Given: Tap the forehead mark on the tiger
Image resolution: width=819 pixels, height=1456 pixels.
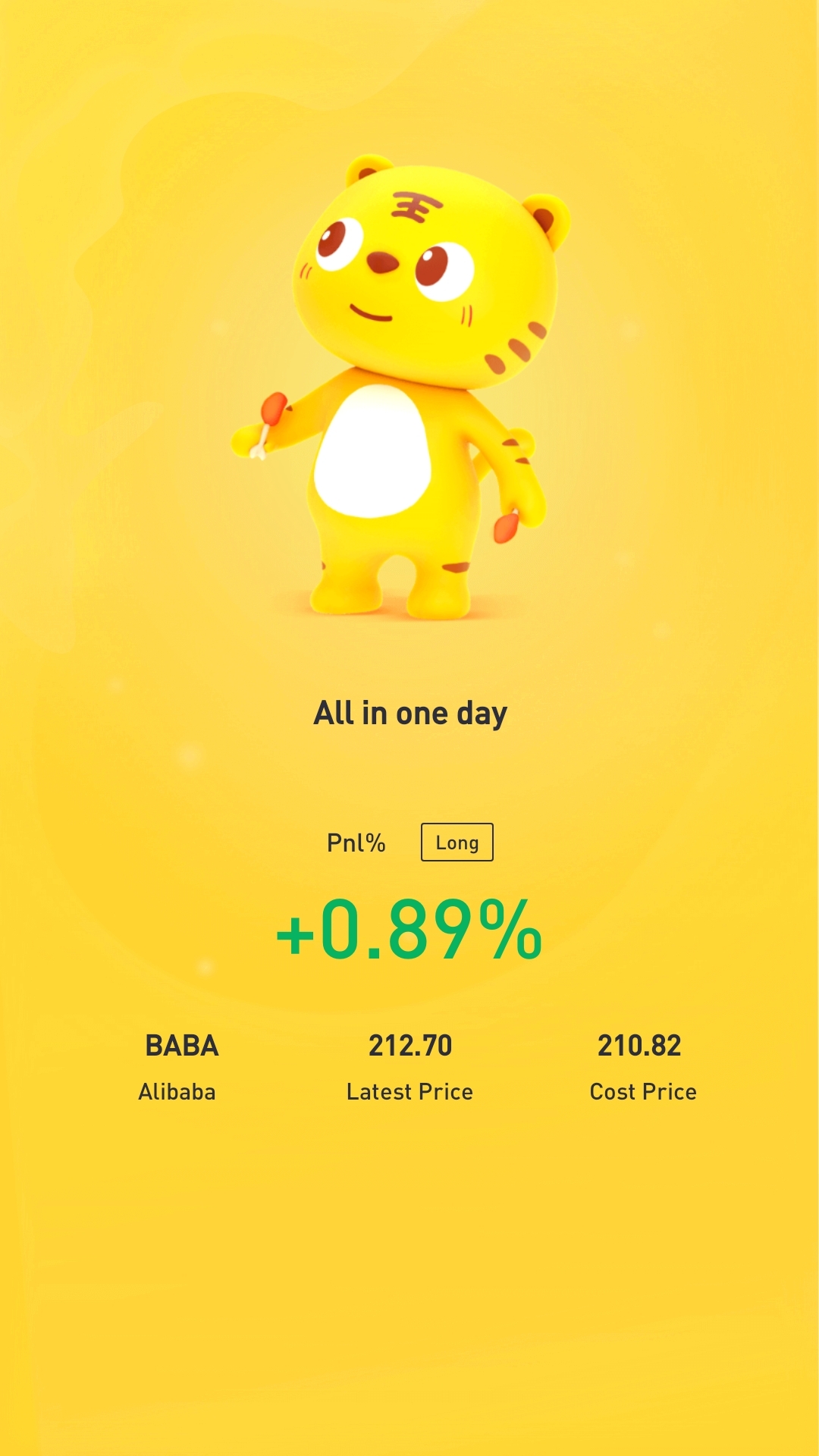Looking at the screenshot, I should (415, 206).
